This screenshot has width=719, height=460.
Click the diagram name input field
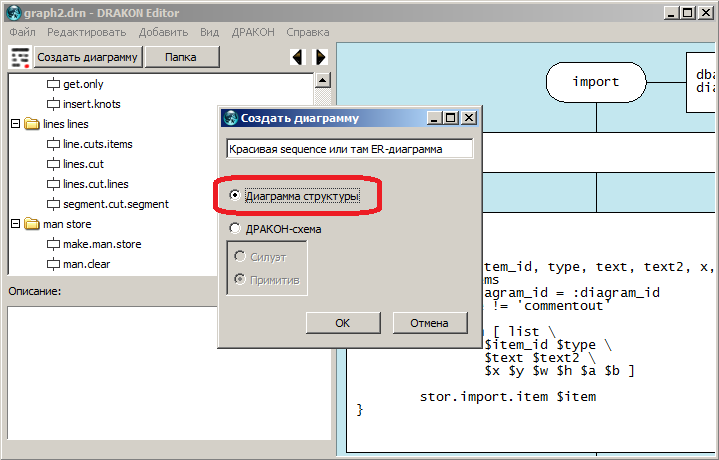(349, 149)
